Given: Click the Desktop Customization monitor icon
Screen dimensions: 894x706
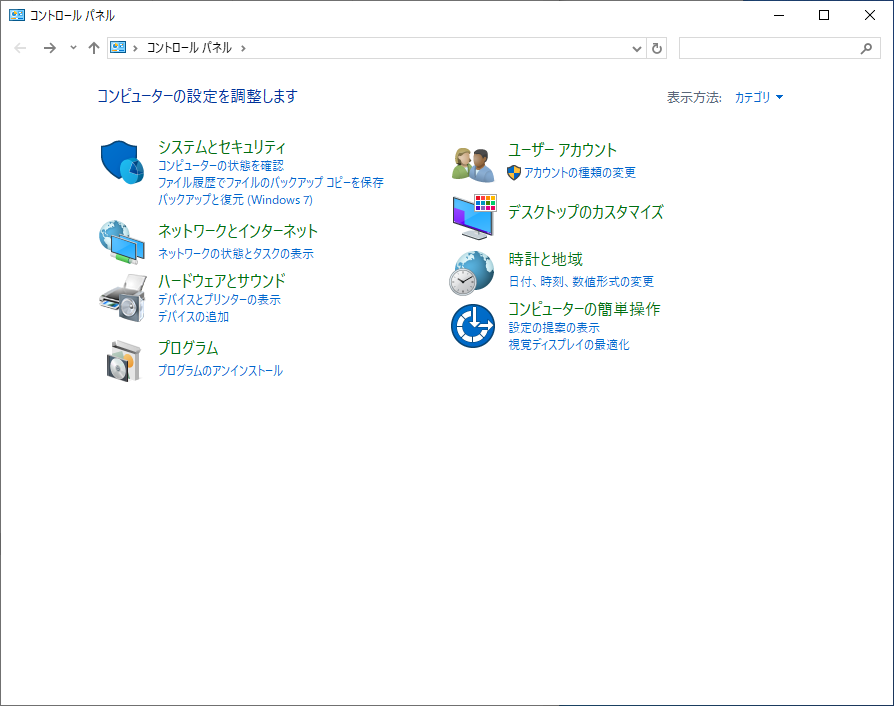Looking at the screenshot, I should [474, 217].
